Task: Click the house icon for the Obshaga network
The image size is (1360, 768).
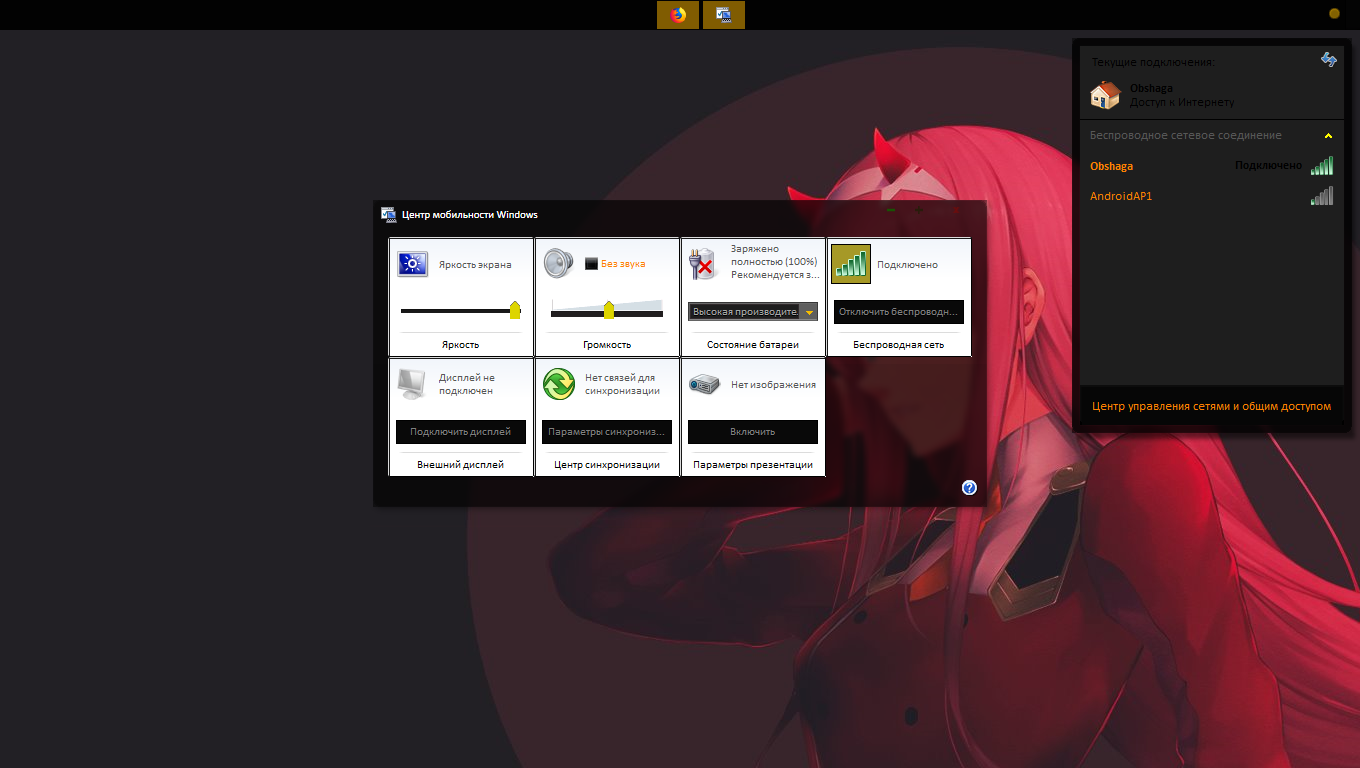Action: [1105, 95]
